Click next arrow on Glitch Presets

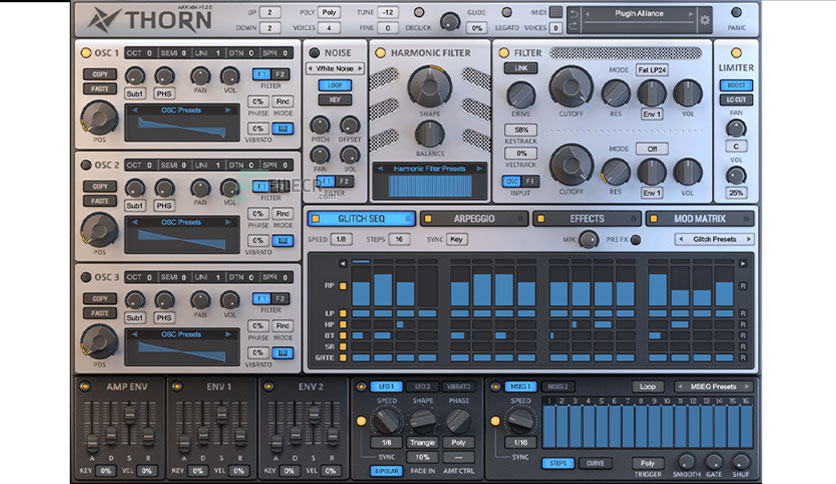tap(750, 240)
